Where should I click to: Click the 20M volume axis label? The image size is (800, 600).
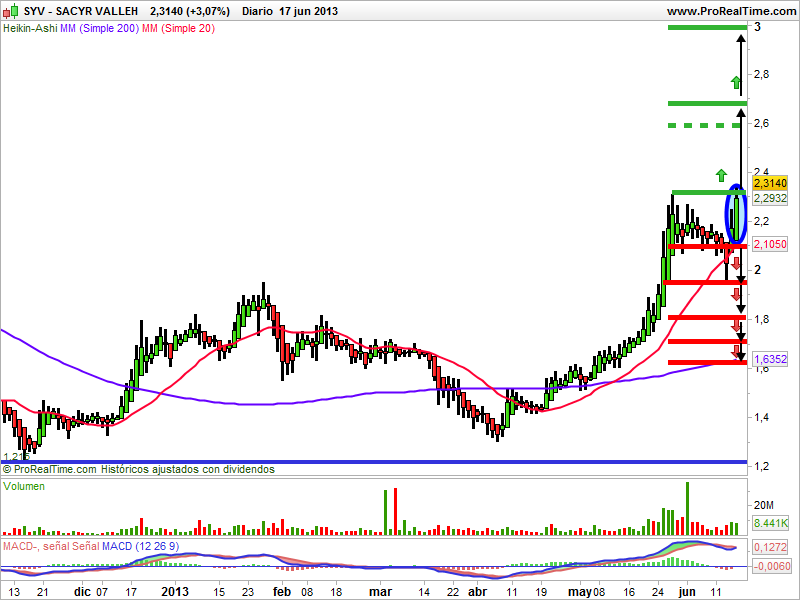[764, 505]
